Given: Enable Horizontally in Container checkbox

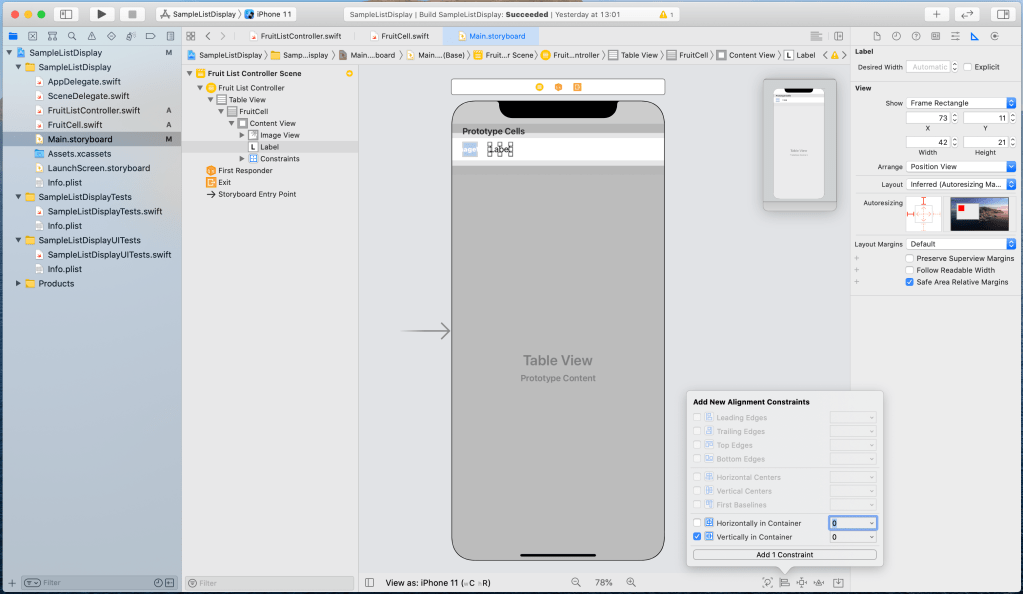Looking at the screenshot, I should (697, 523).
